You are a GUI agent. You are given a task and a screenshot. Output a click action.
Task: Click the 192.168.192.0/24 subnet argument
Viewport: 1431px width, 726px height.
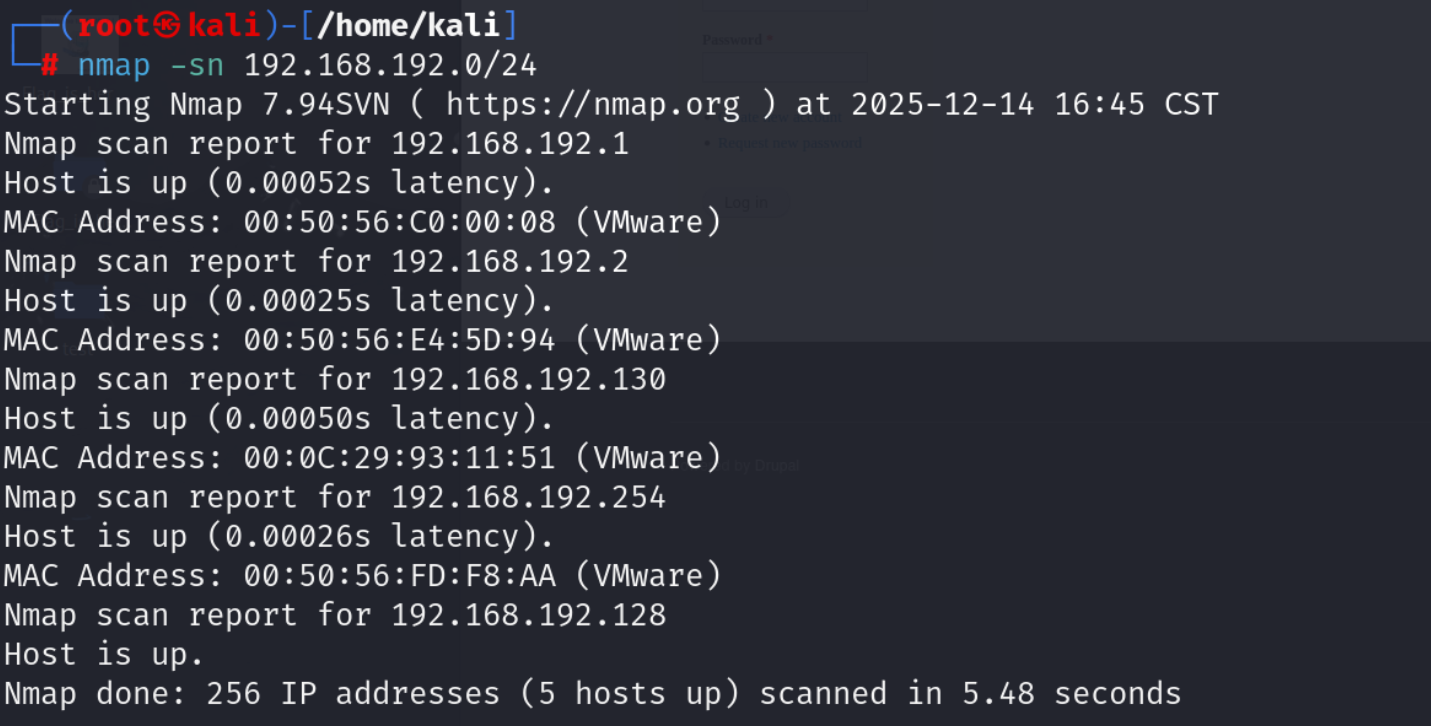(x=390, y=66)
